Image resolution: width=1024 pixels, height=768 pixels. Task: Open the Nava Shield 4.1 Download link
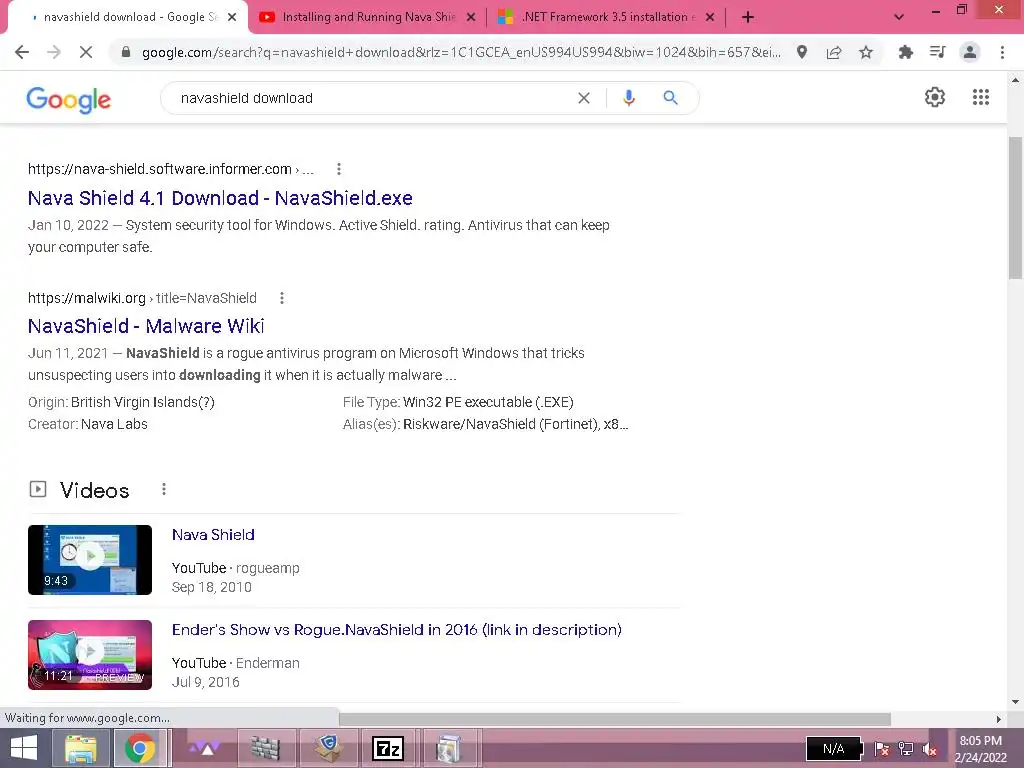[220, 198]
